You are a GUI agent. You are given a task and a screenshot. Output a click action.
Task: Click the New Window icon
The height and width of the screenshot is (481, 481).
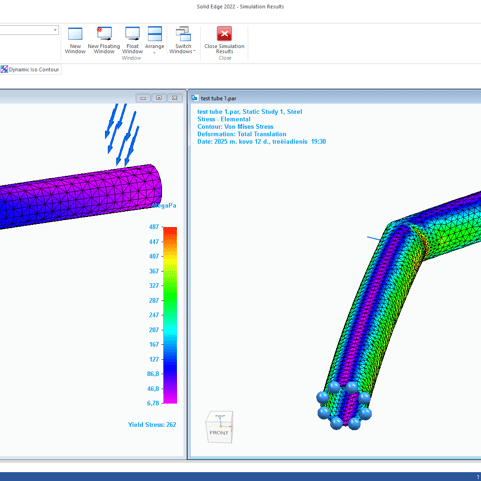click(x=75, y=40)
